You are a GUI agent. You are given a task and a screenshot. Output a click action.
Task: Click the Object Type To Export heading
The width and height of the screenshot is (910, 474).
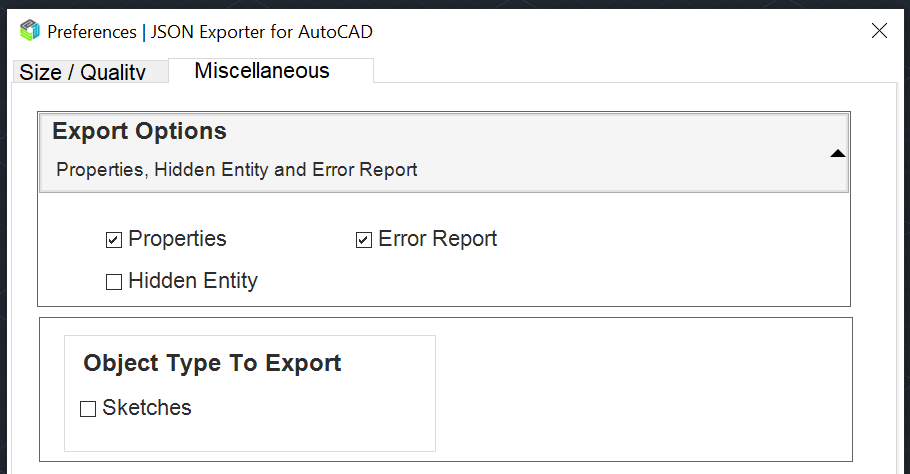[x=212, y=363]
